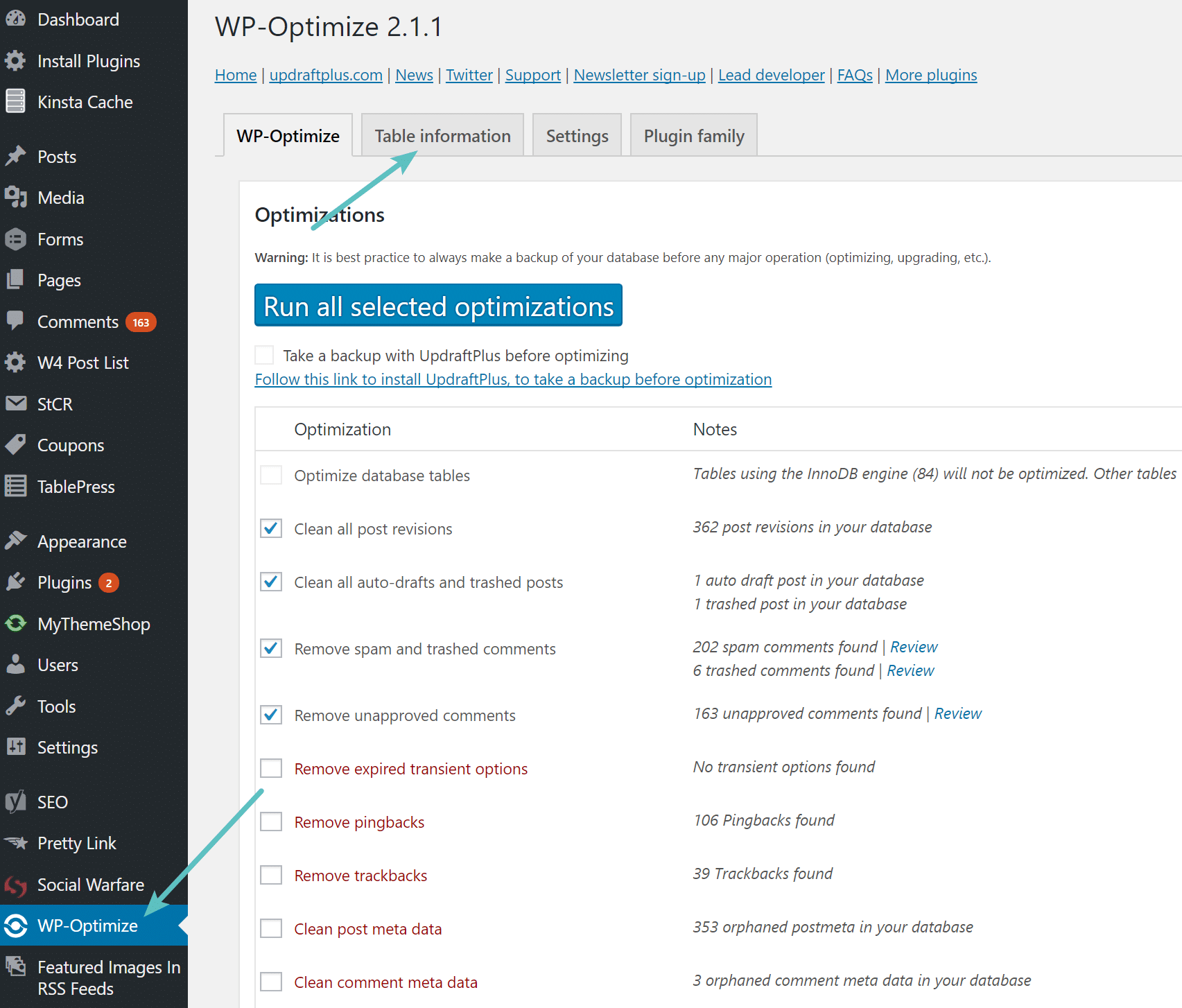Click the 163 comments count badge

(141, 322)
